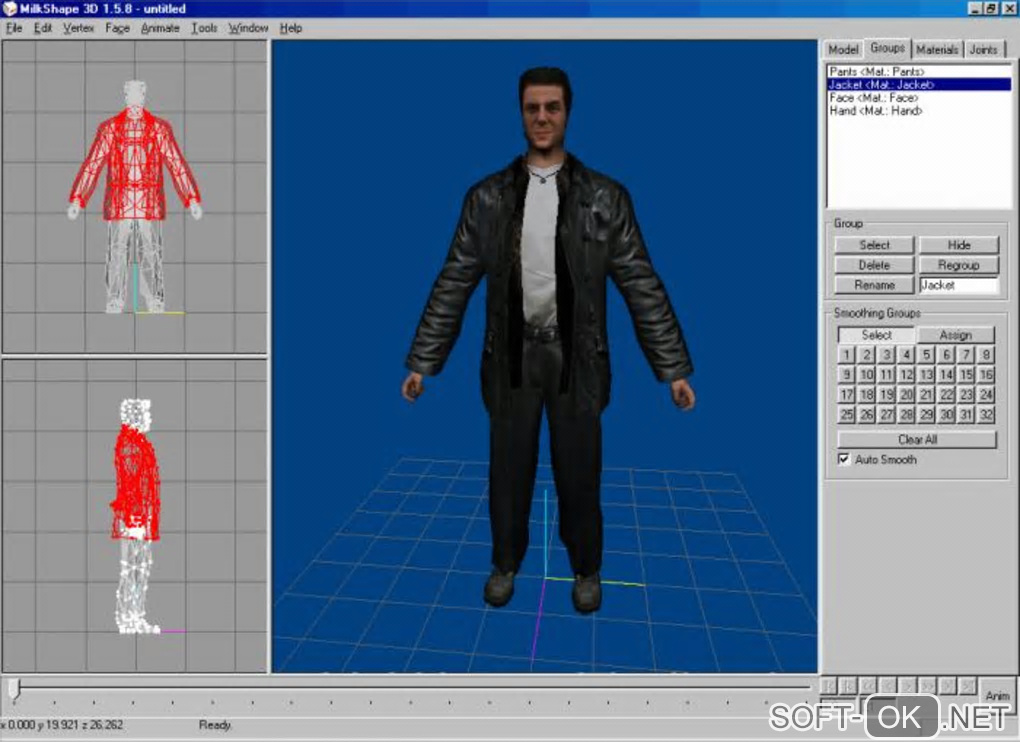Image resolution: width=1020 pixels, height=742 pixels.
Task: Toggle smoothing group 12
Action: click(x=906, y=375)
